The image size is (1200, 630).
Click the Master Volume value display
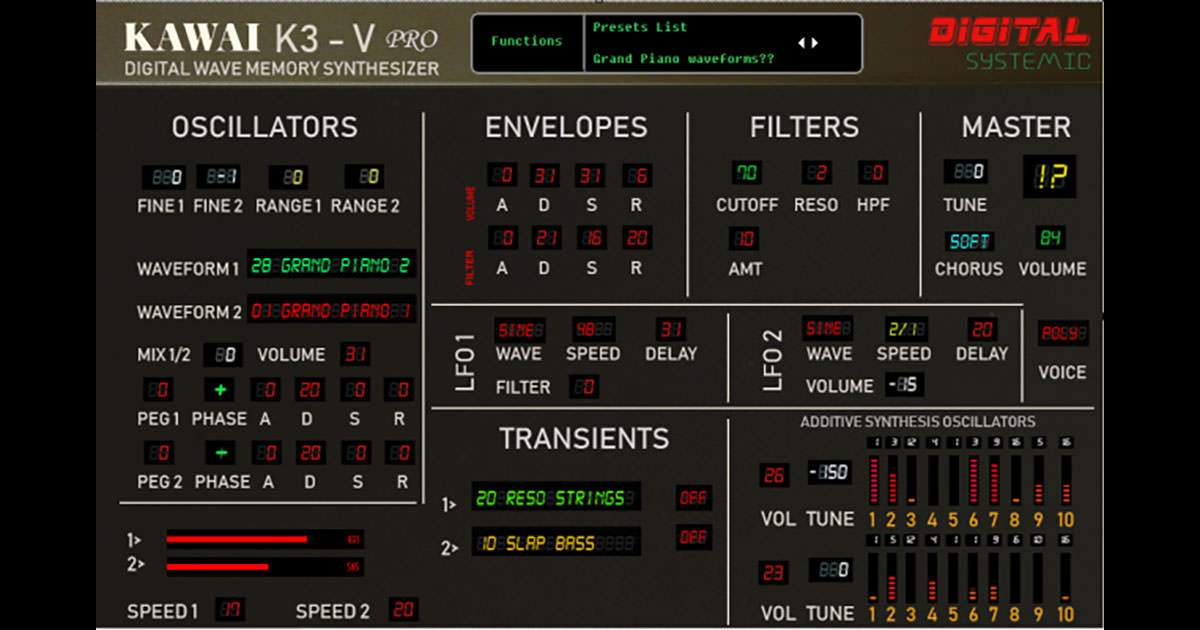[1050, 238]
